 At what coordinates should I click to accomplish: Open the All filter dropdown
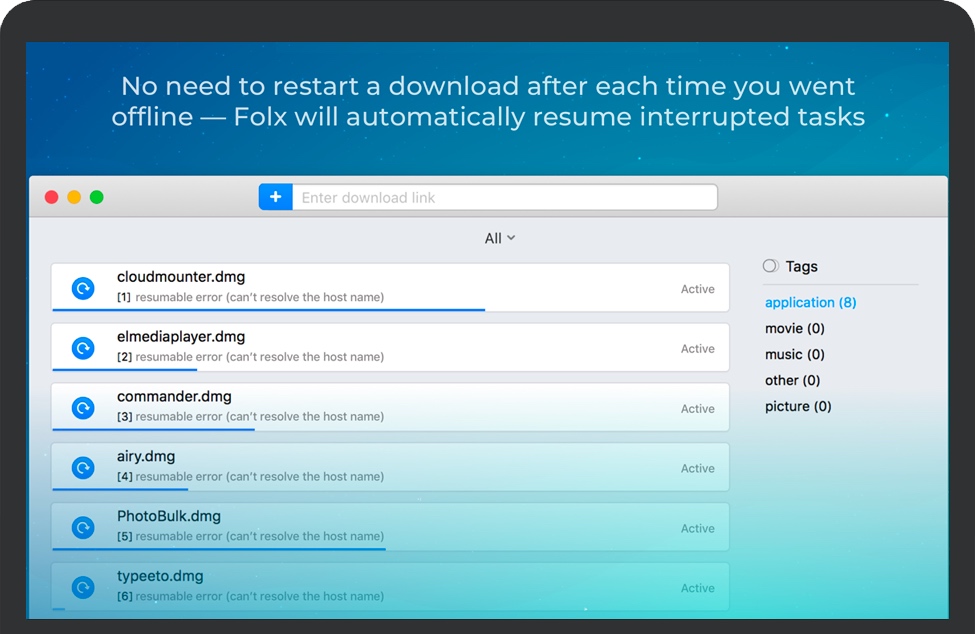499,238
